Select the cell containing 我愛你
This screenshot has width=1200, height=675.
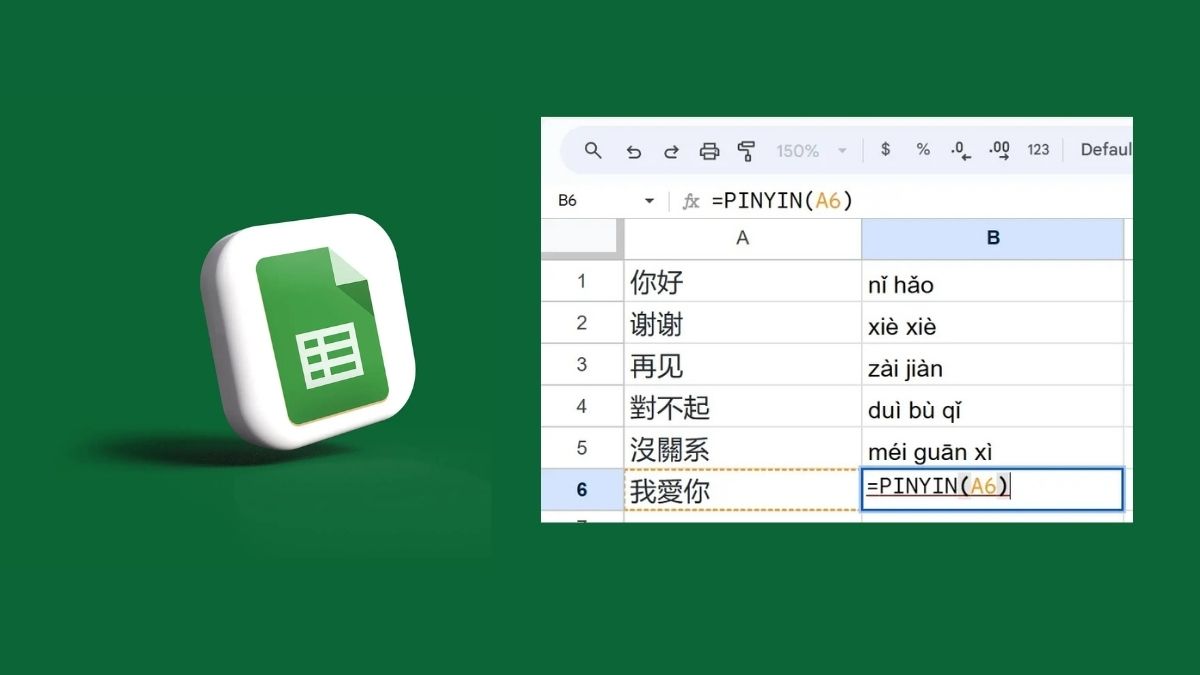pyautogui.click(x=742, y=490)
